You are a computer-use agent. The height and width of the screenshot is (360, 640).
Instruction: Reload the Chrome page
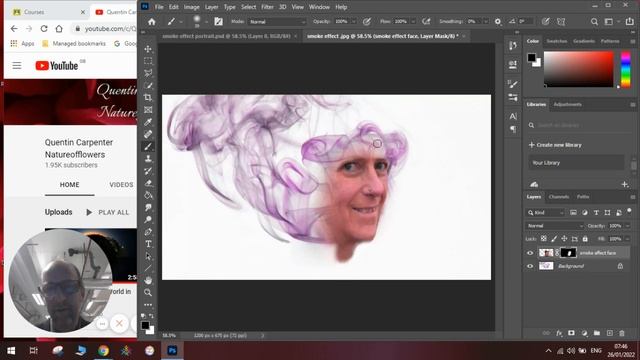(44, 29)
